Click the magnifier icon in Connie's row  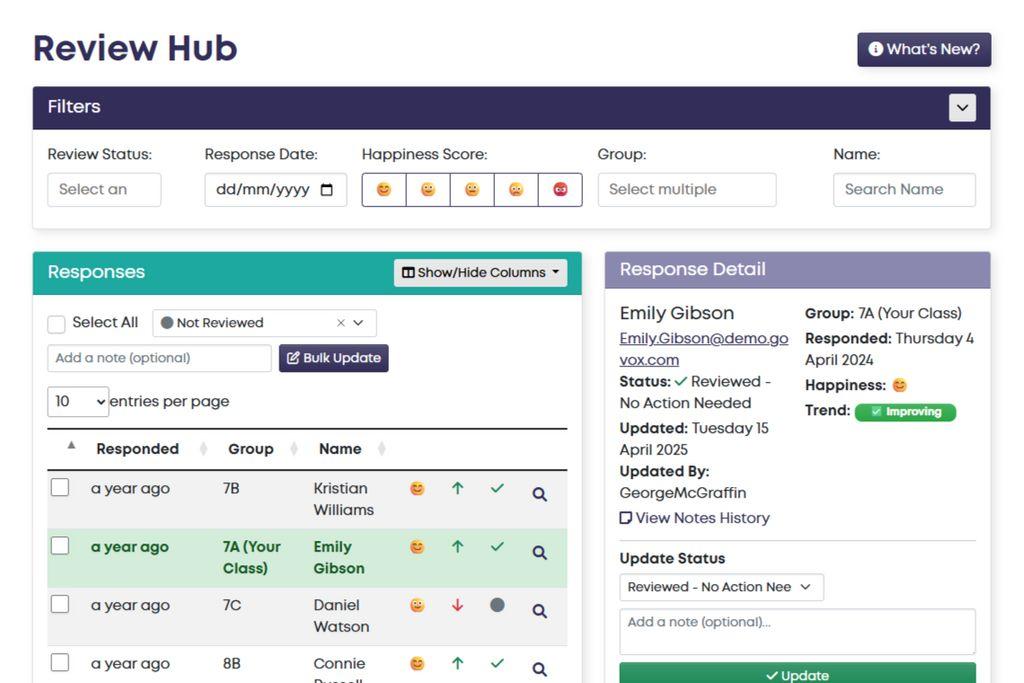(539, 669)
